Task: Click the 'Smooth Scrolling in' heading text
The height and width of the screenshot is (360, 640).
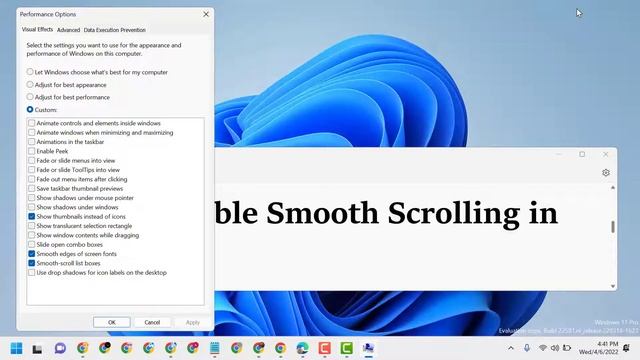Action: (x=412, y=214)
